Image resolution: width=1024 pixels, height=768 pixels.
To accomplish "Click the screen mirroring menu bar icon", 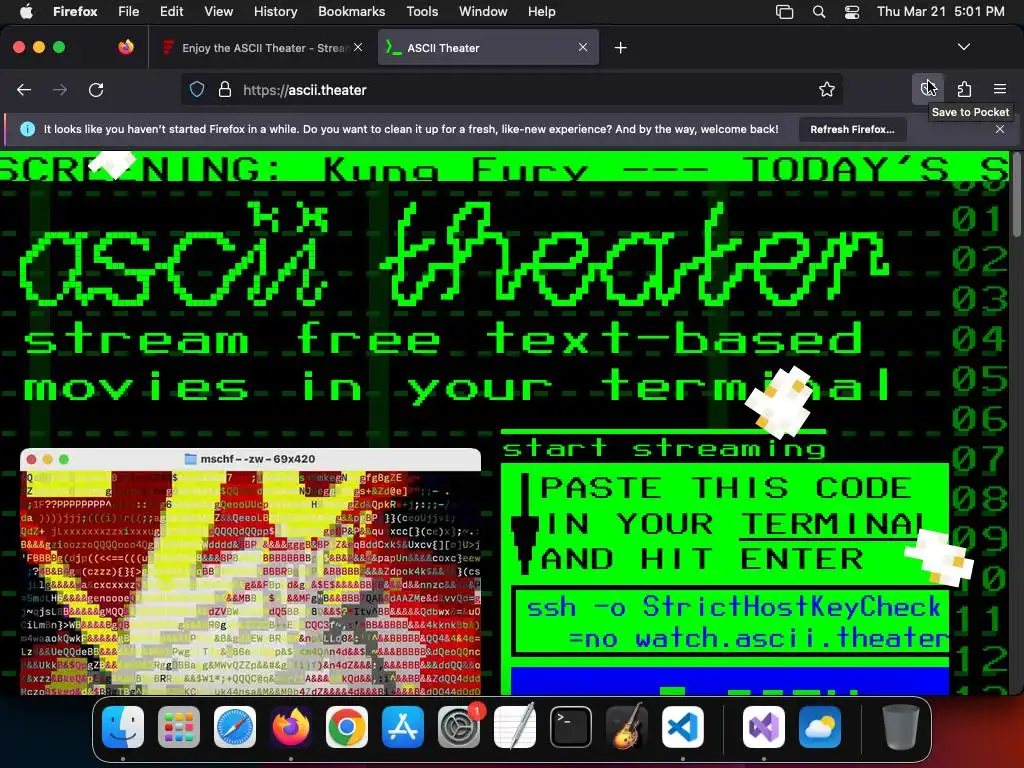I will click(x=784, y=11).
